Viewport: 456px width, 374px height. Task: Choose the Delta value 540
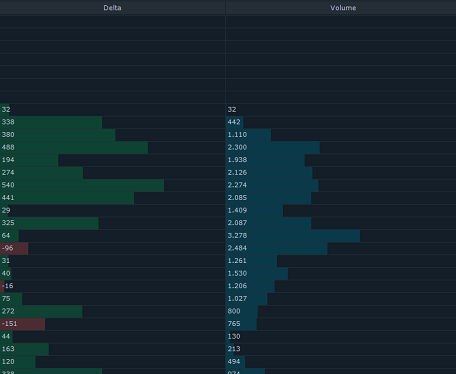[8, 185]
